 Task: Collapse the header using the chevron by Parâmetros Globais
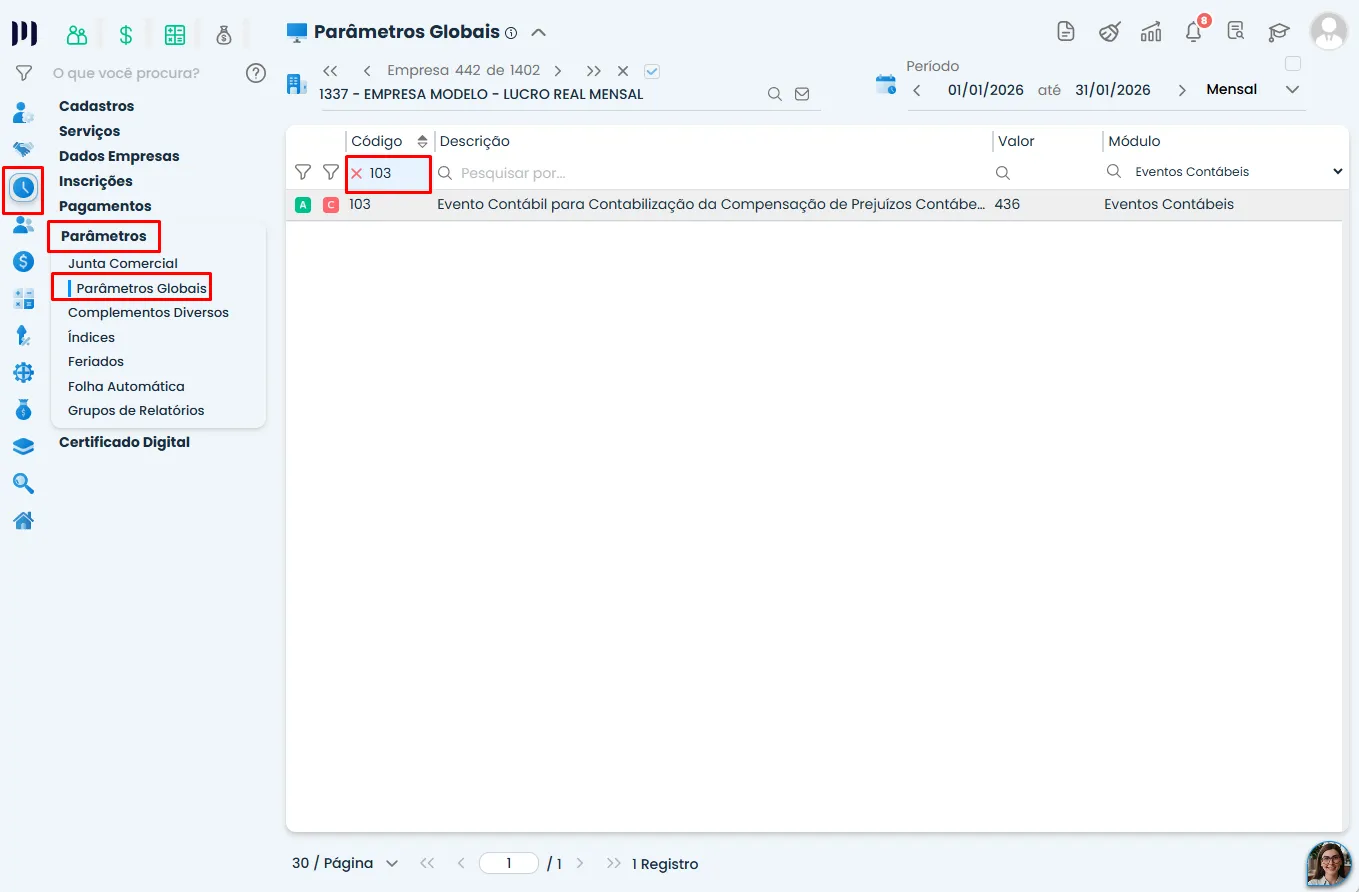click(538, 32)
